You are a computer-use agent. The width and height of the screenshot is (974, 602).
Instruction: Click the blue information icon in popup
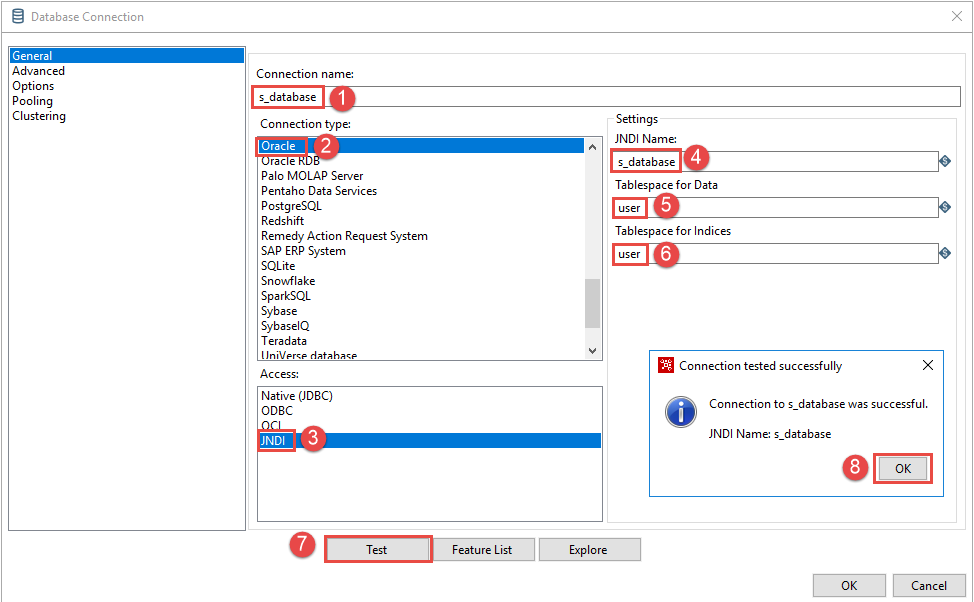[681, 411]
